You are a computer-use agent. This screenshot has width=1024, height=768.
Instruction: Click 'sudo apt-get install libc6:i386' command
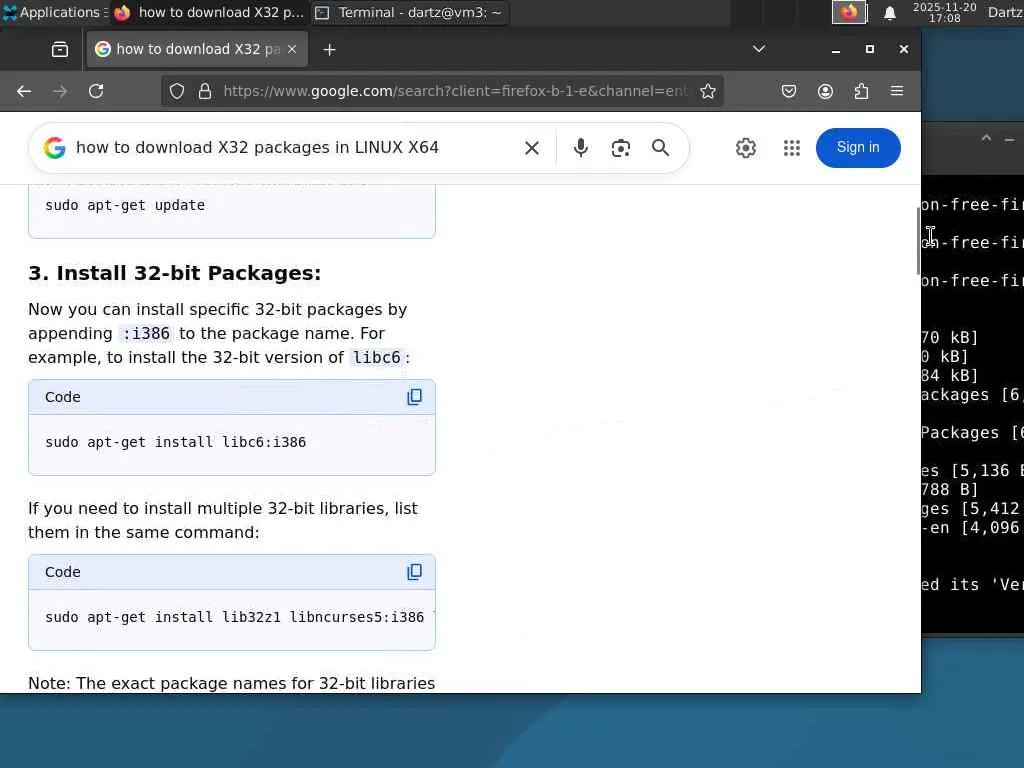175,442
